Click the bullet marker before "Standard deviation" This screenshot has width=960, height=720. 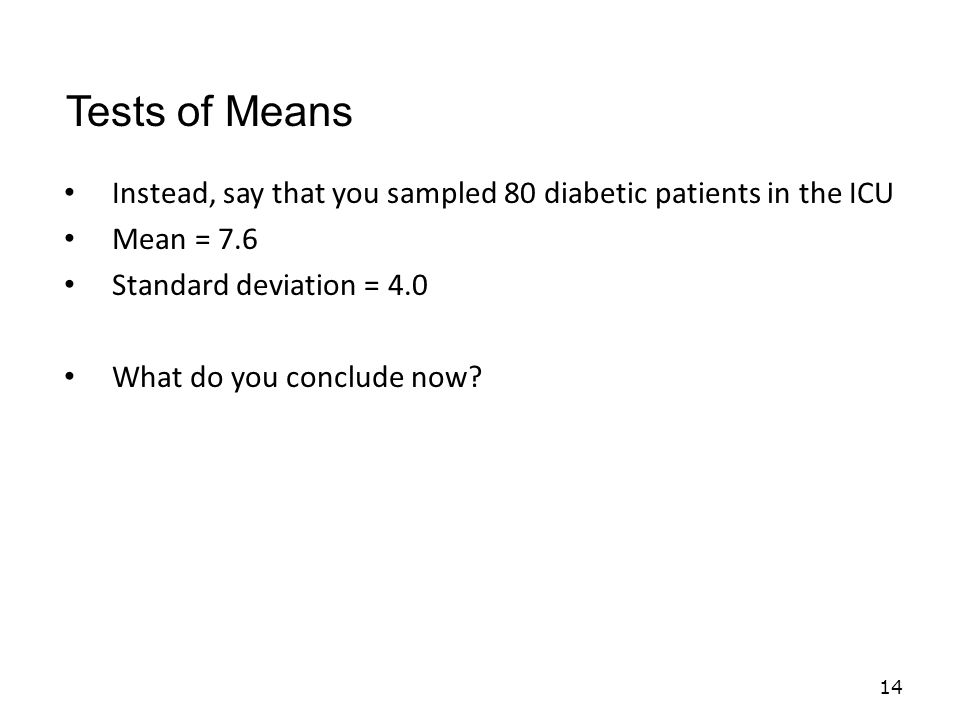69,285
